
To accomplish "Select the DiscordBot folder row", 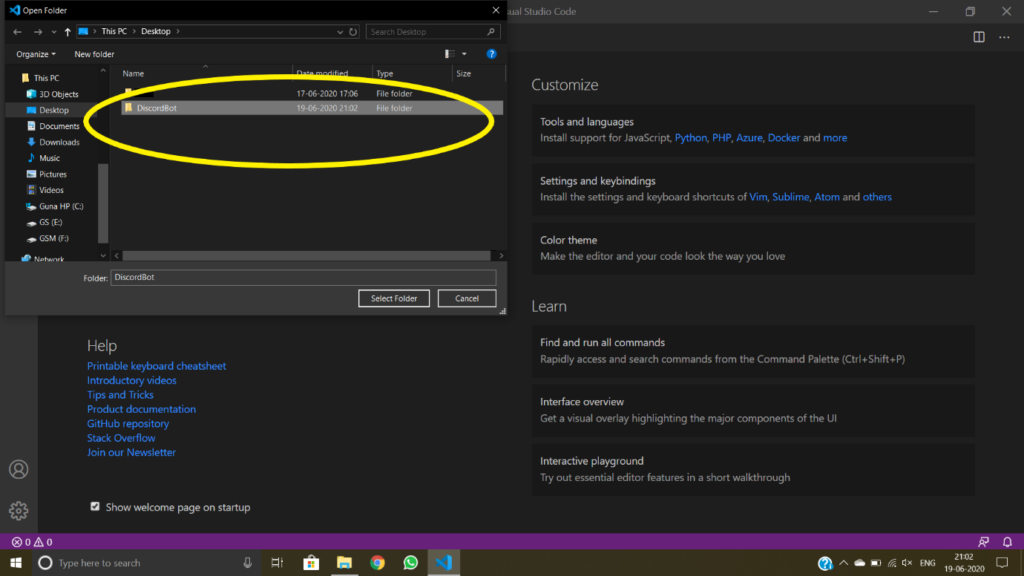I will point(312,108).
